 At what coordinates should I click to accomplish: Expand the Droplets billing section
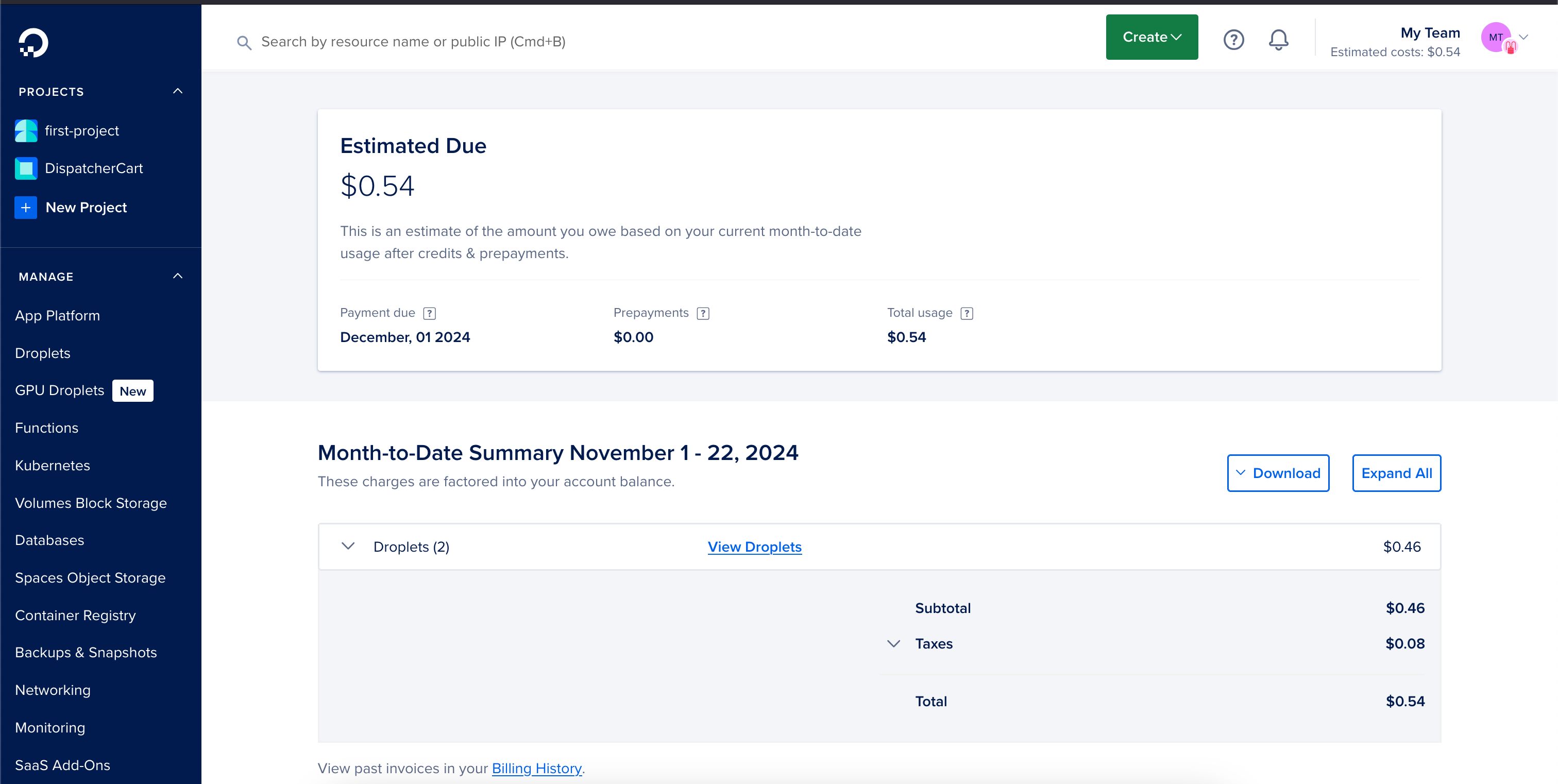[348, 547]
